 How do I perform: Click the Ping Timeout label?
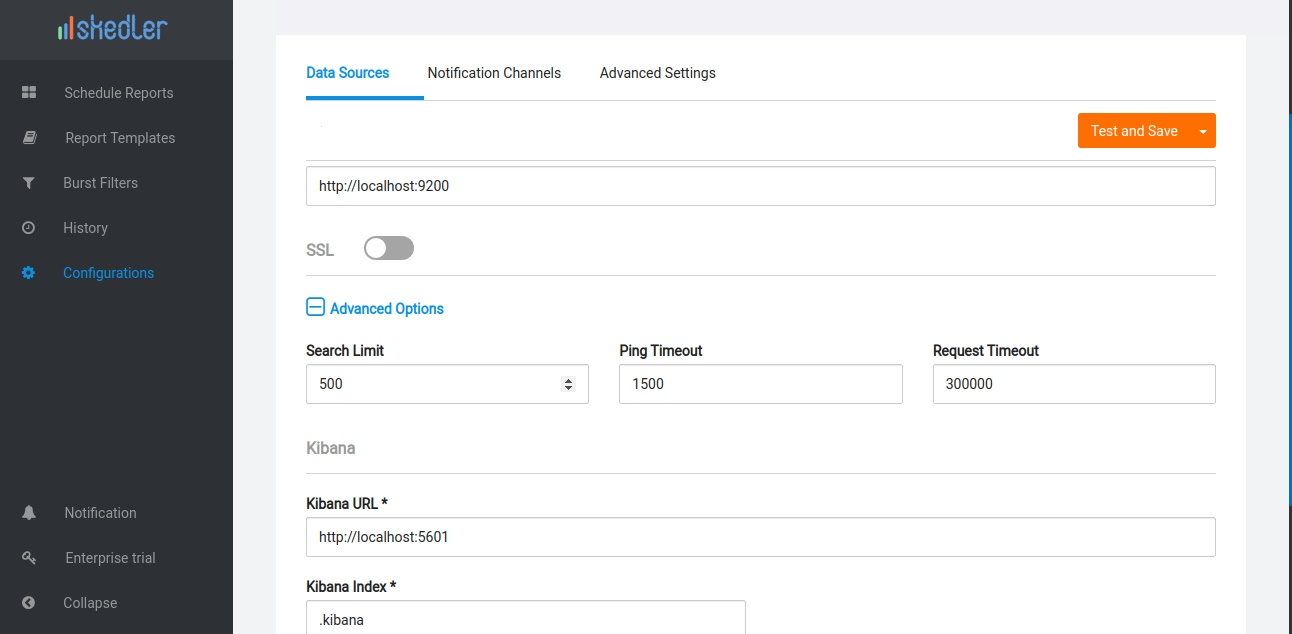(x=661, y=351)
